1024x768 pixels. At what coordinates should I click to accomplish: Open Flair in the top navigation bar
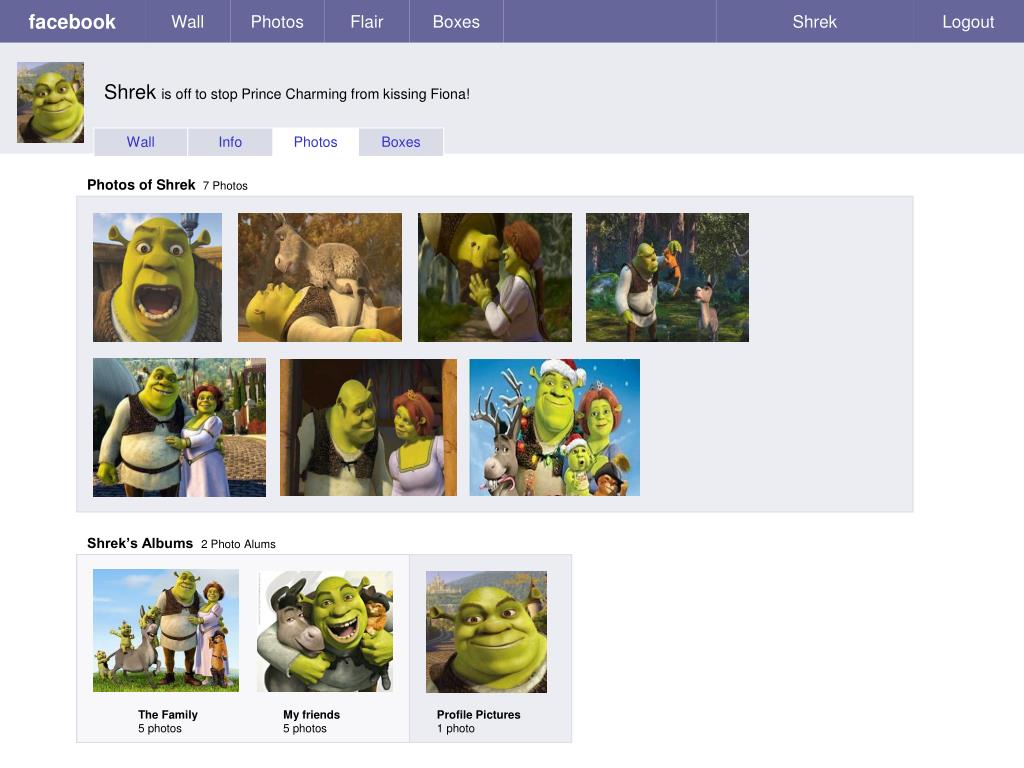click(x=366, y=22)
